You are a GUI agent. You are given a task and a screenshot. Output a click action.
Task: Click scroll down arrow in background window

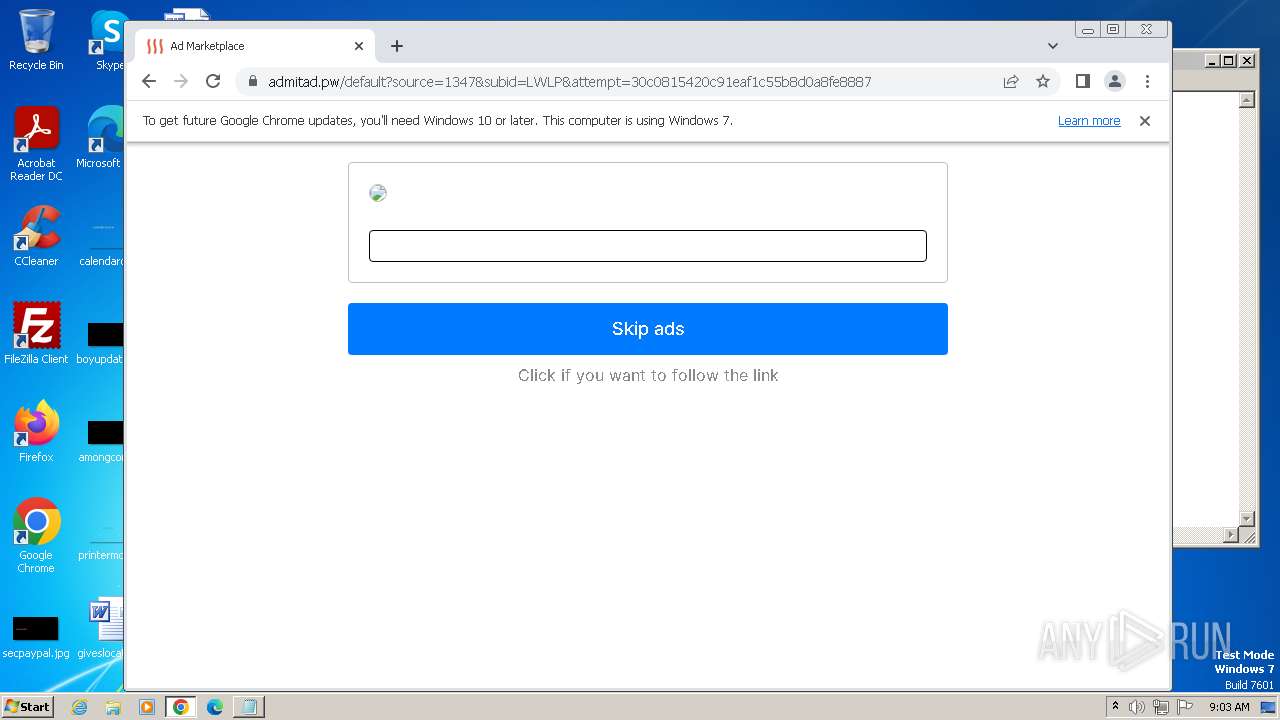[1247, 518]
